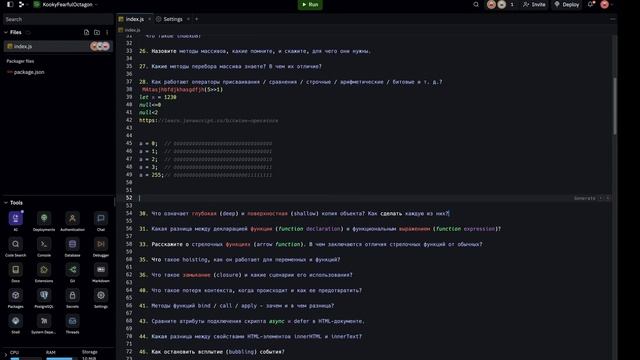
Task: Collapse the Files section
Action: (x=6, y=32)
